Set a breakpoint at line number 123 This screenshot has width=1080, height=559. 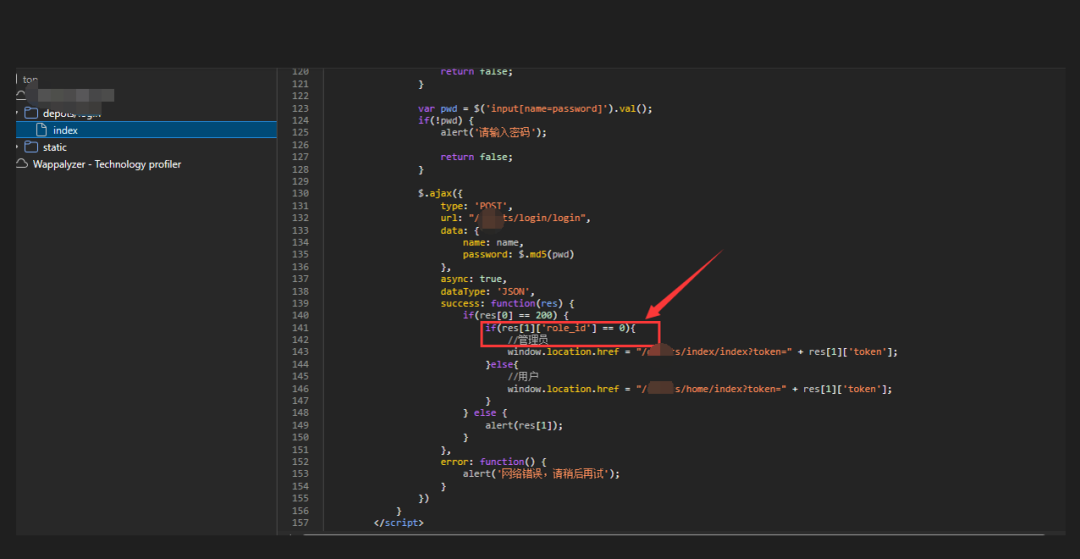tap(300, 108)
